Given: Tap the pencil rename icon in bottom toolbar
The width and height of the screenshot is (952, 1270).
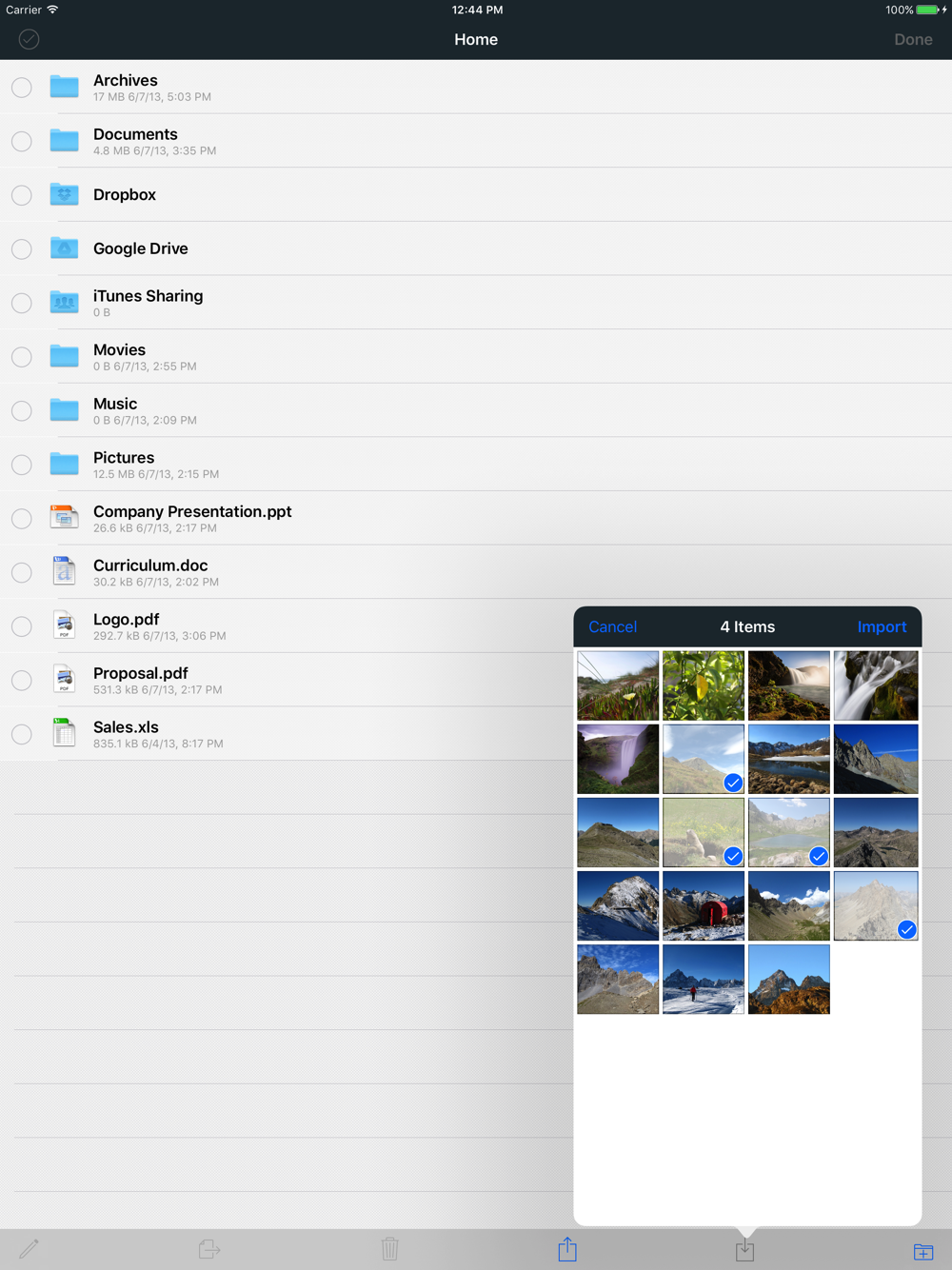Looking at the screenshot, I should point(29,1248).
